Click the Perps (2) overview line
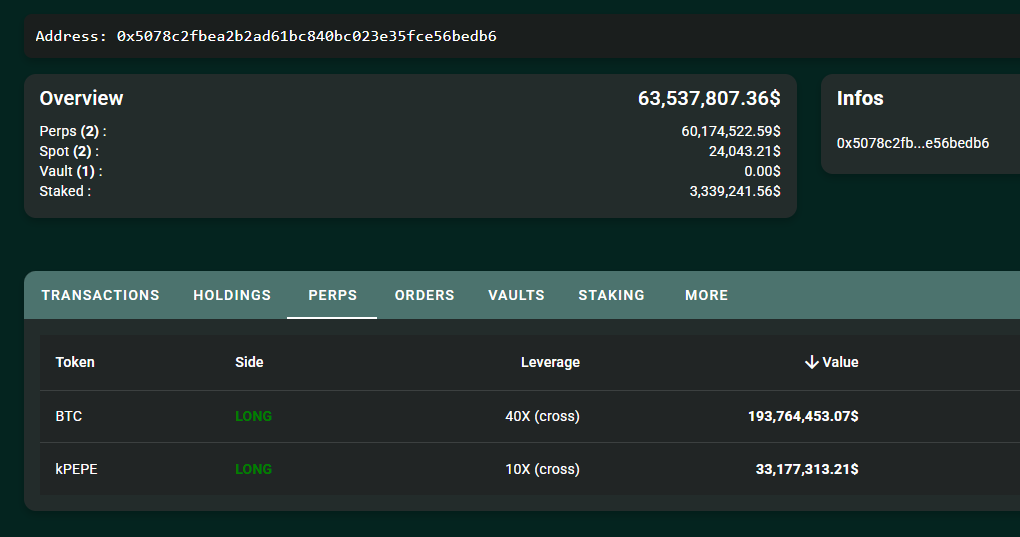The width and height of the screenshot is (1020, 537). pos(410,131)
